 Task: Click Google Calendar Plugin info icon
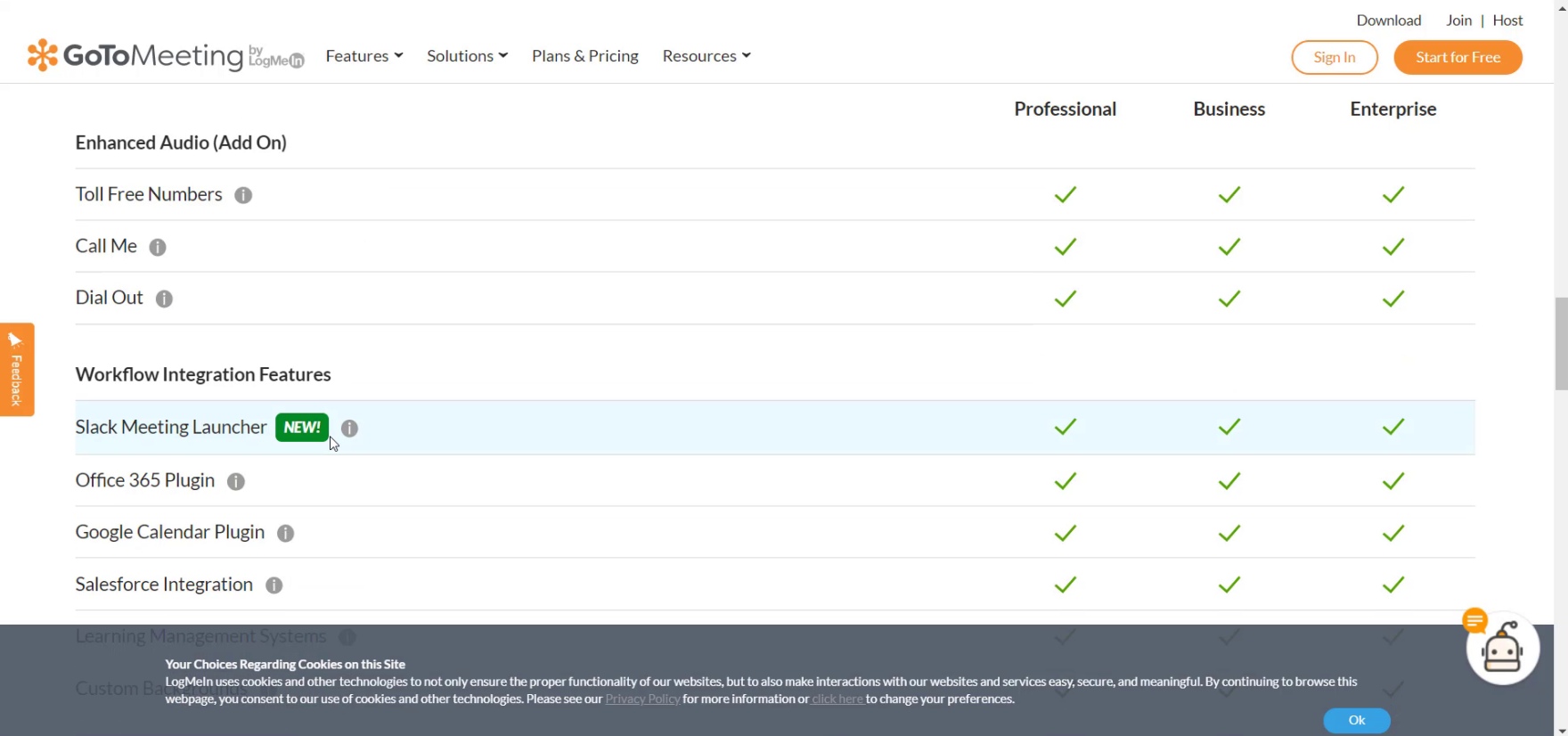click(x=286, y=533)
